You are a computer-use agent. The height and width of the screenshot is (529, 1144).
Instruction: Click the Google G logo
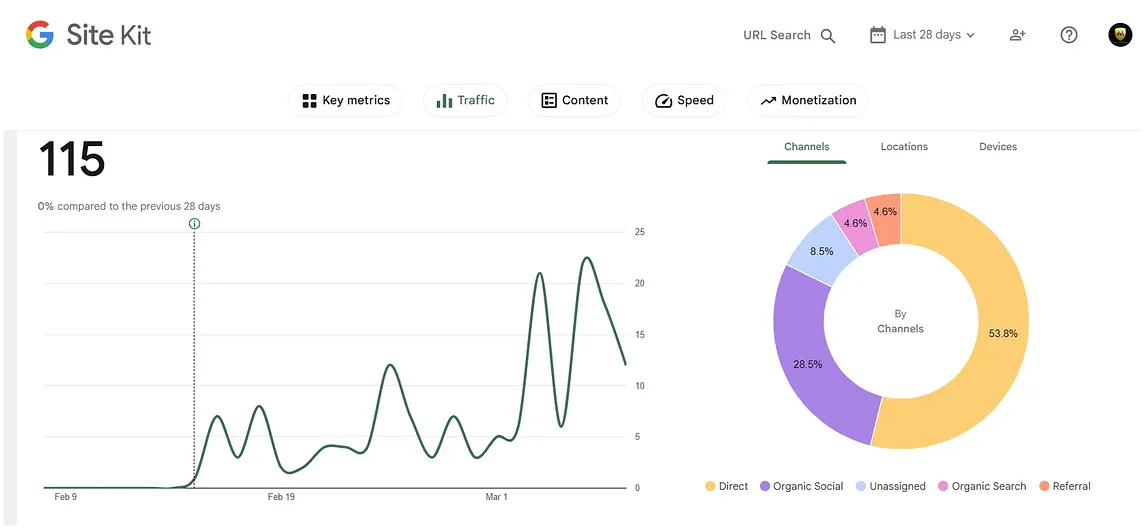39,34
